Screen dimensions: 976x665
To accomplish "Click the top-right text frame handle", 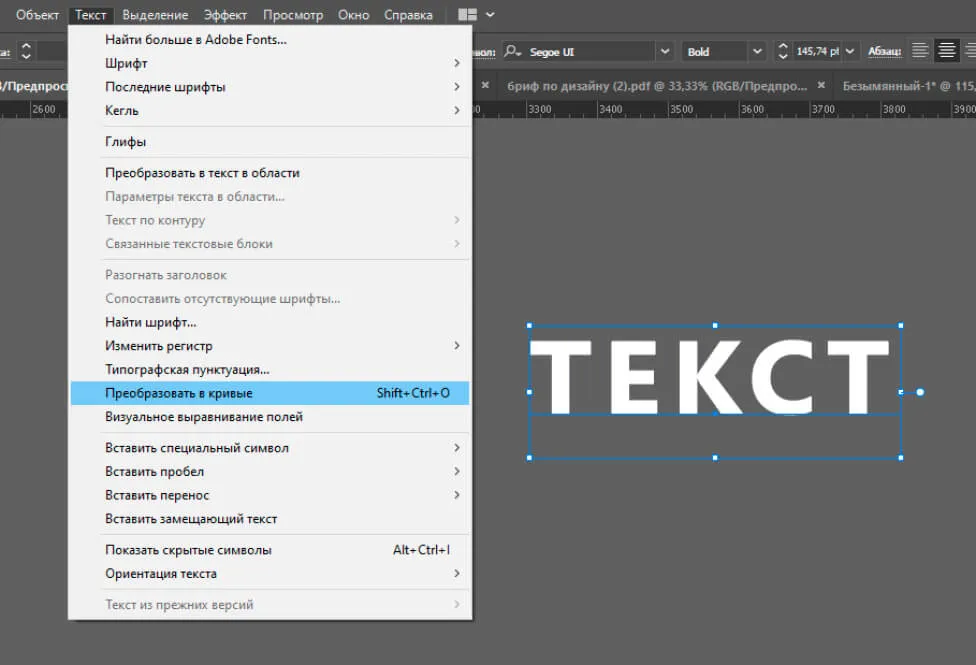I will coord(901,326).
